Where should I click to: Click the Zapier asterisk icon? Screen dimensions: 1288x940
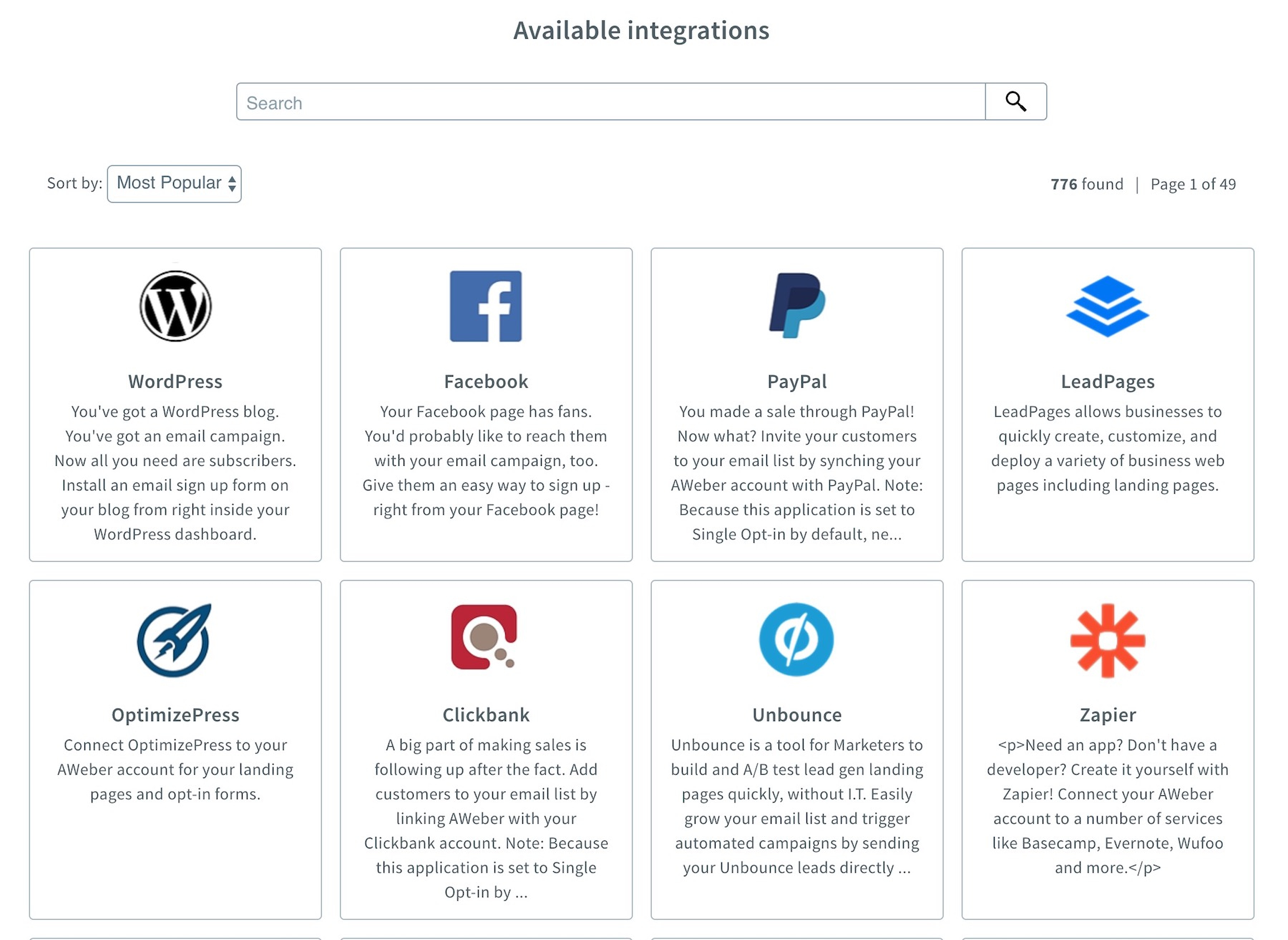click(x=1108, y=640)
